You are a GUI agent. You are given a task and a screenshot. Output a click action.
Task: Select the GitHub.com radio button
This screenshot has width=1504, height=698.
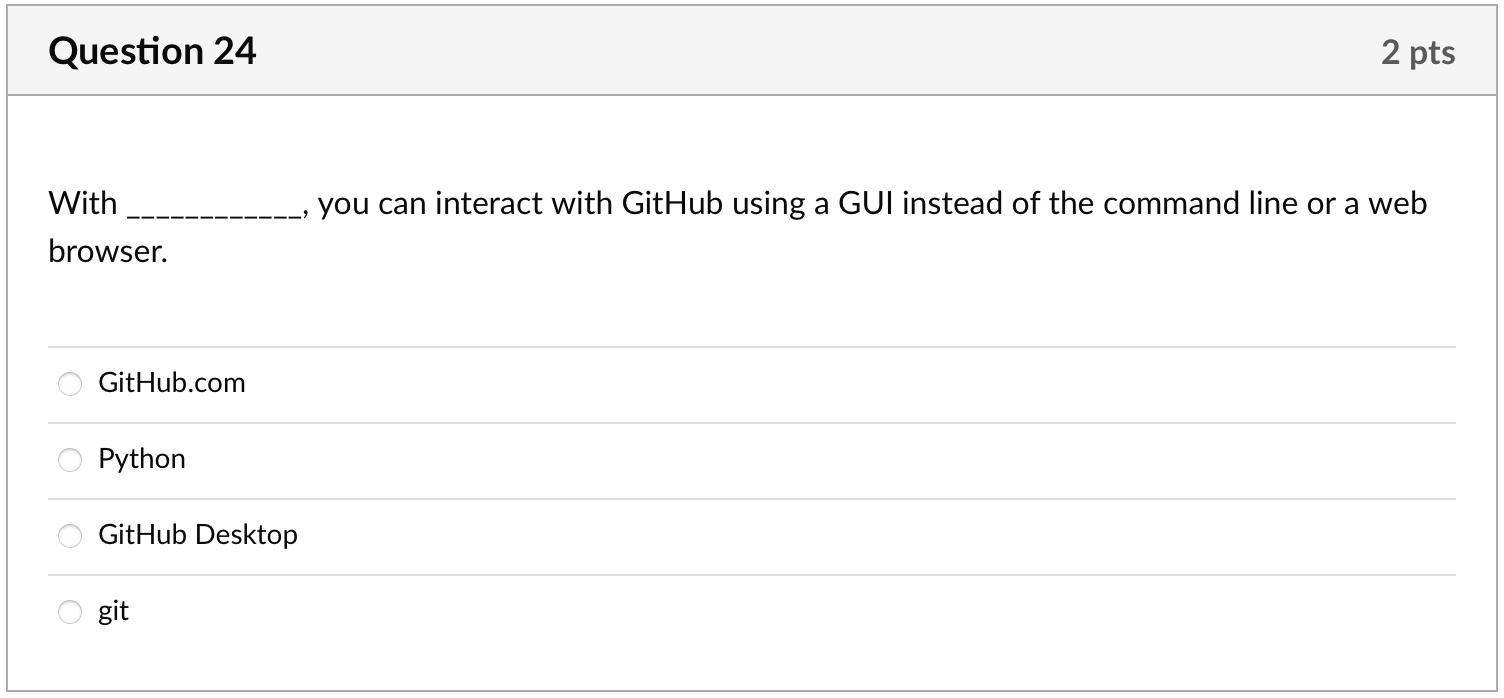(69, 384)
